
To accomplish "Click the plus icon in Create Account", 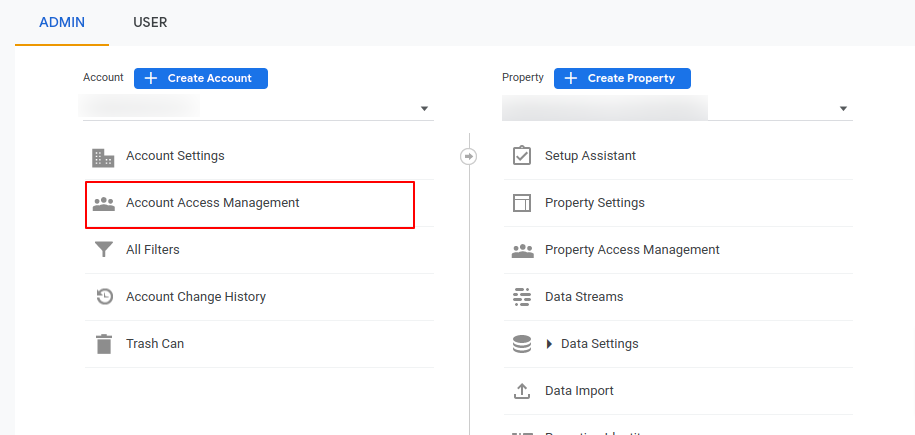I will tap(151, 78).
